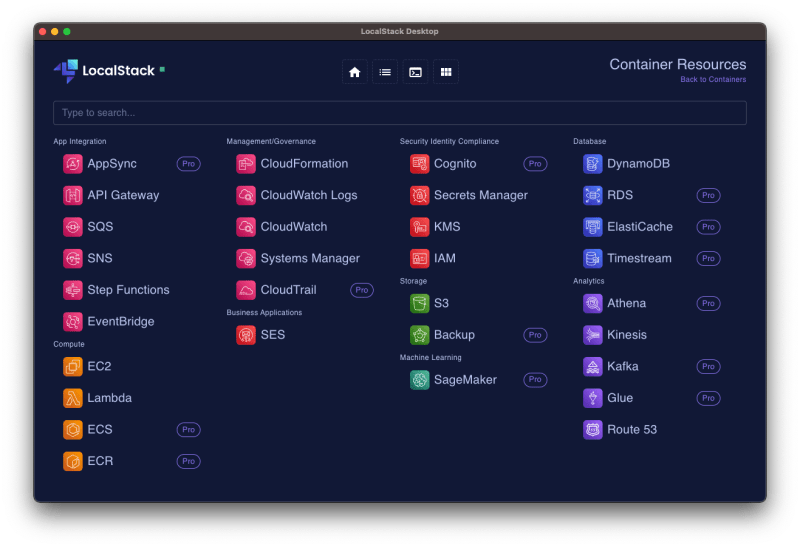Viewport: 800px width, 547px height.
Task: Click the Pro badge next to Kafka
Action: (x=708, y=366)
